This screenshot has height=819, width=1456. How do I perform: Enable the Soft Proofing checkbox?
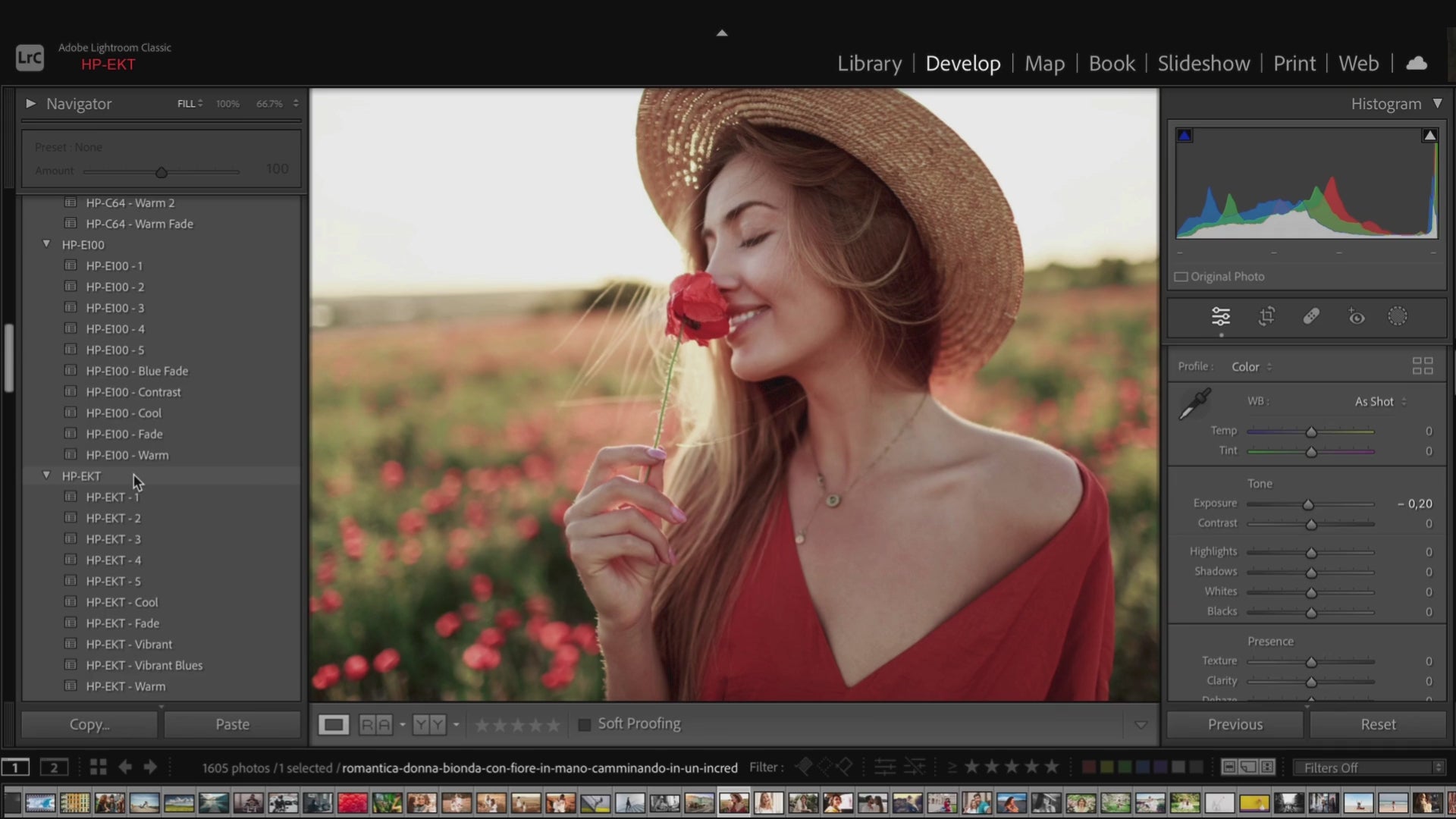click(585, 724)
